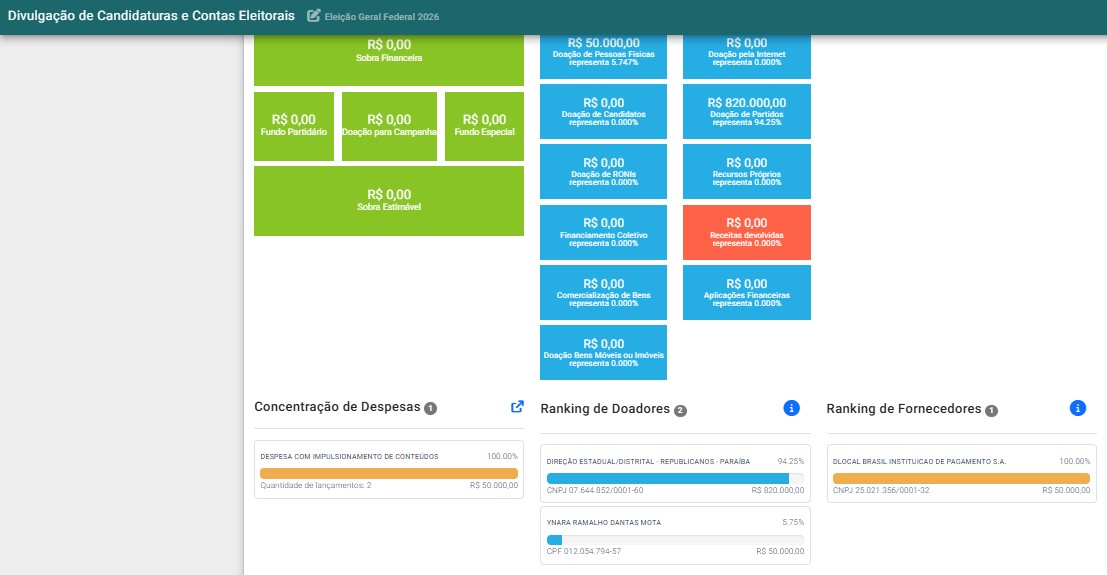Viewport: 1107px width, 575px height.
Task: Open Concentração de Despesas external link icon
Action: click(517, 407)
